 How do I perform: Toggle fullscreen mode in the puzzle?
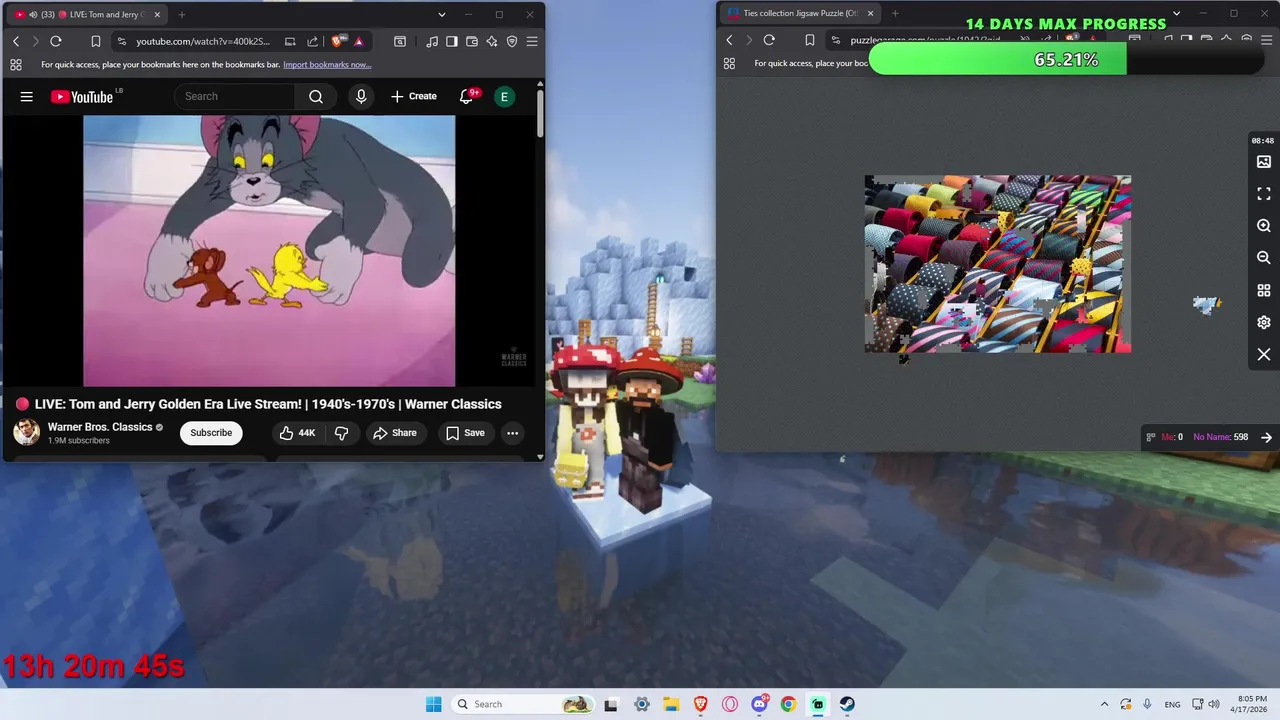(1264, 194)
